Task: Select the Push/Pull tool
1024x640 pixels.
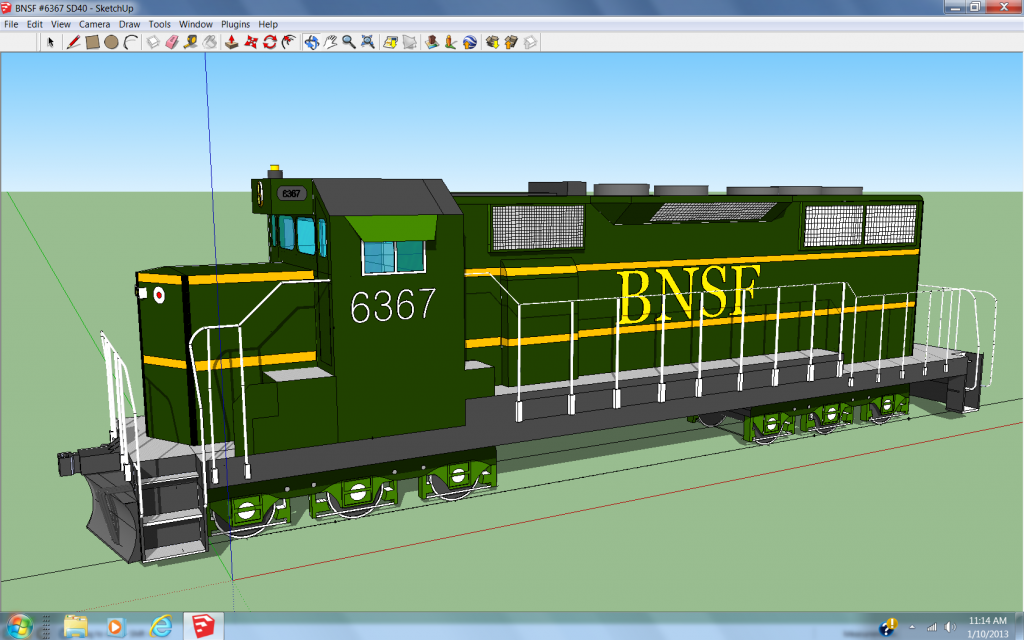Action: click(x=231, y=42)
